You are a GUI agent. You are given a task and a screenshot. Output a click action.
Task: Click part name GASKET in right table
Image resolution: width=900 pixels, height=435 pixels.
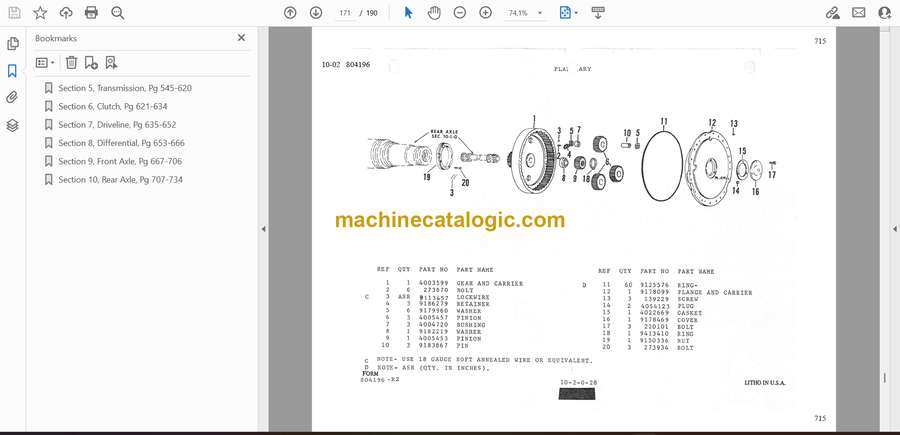click(x=689, y=313)
